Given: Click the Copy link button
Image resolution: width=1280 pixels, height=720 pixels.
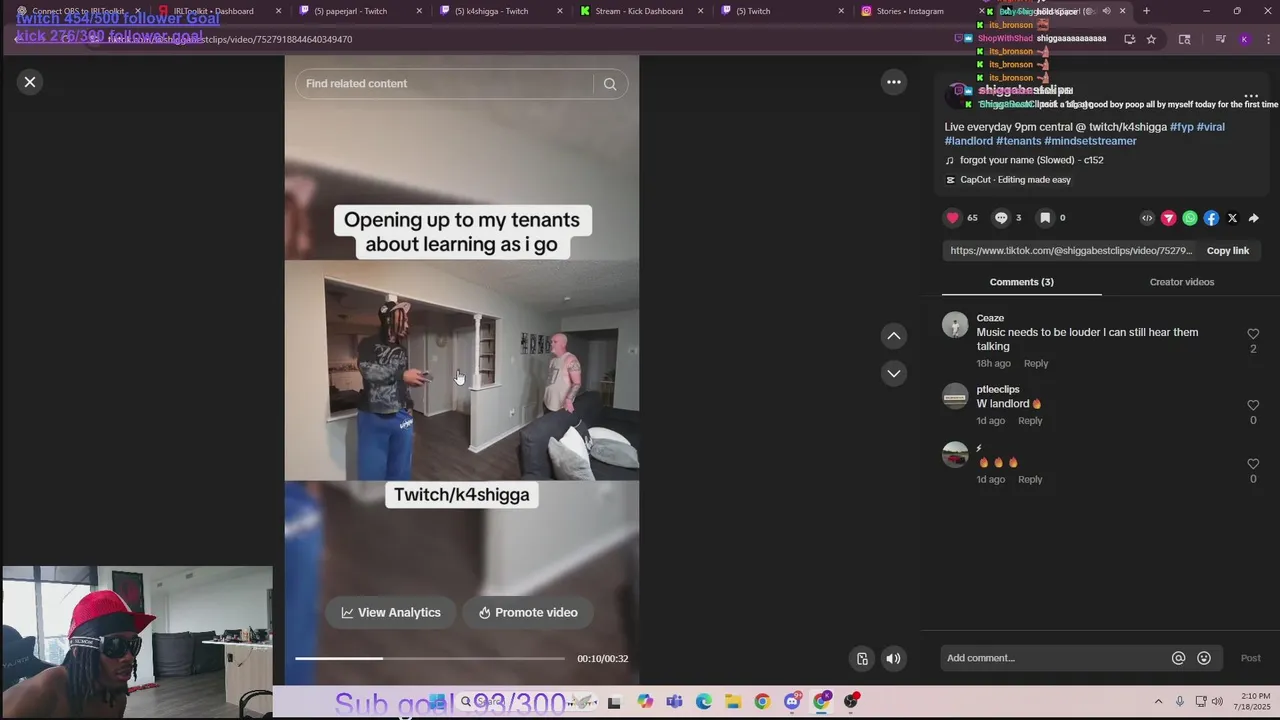Looking at the screenshot, I should [1228, 251].
